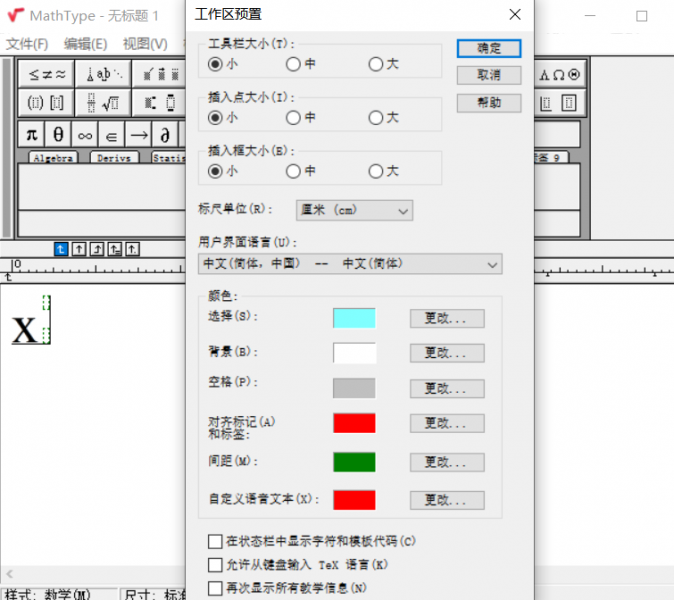
Task: Click the MathType logo icon in the title bar
Action: pos(15,15)
